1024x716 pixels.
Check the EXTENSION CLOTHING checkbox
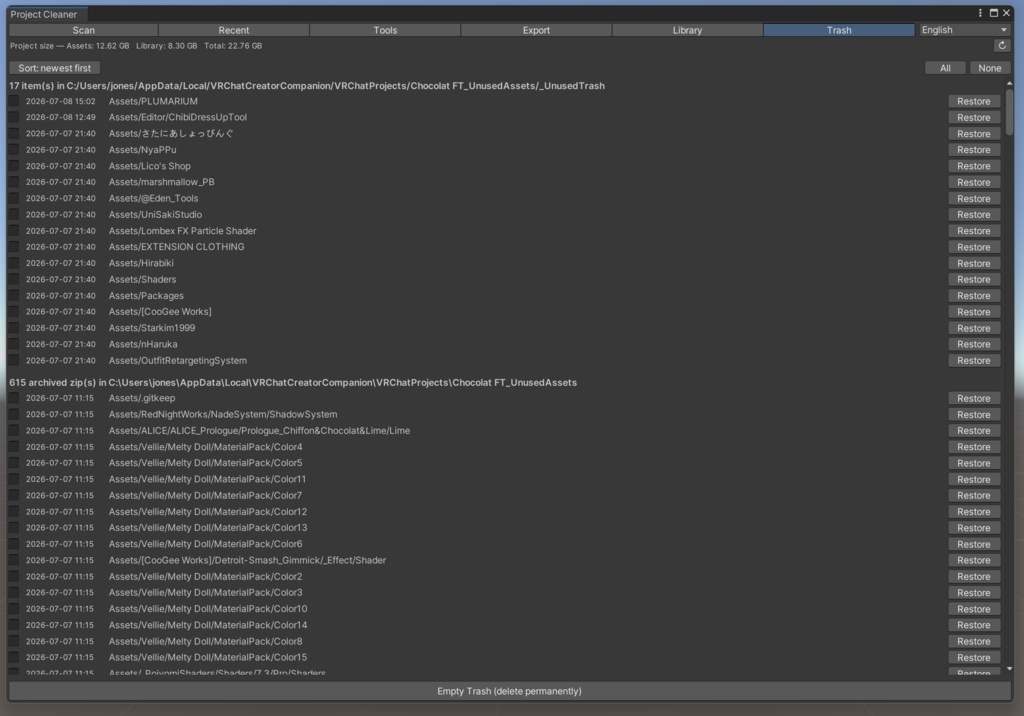point(14,247)
